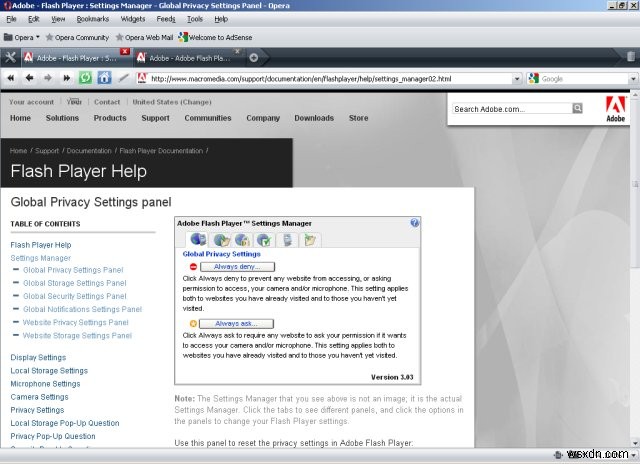Viewport: 640px width, 464px height.
Task: Select Global Security Settings tab icon
Action: (x=242, y=240)
